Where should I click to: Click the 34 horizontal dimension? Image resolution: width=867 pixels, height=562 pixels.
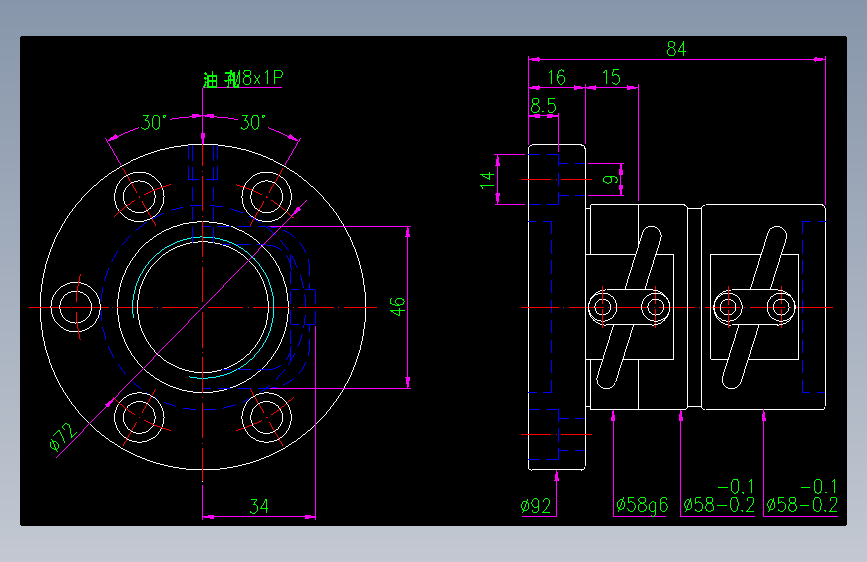[259, 506]
